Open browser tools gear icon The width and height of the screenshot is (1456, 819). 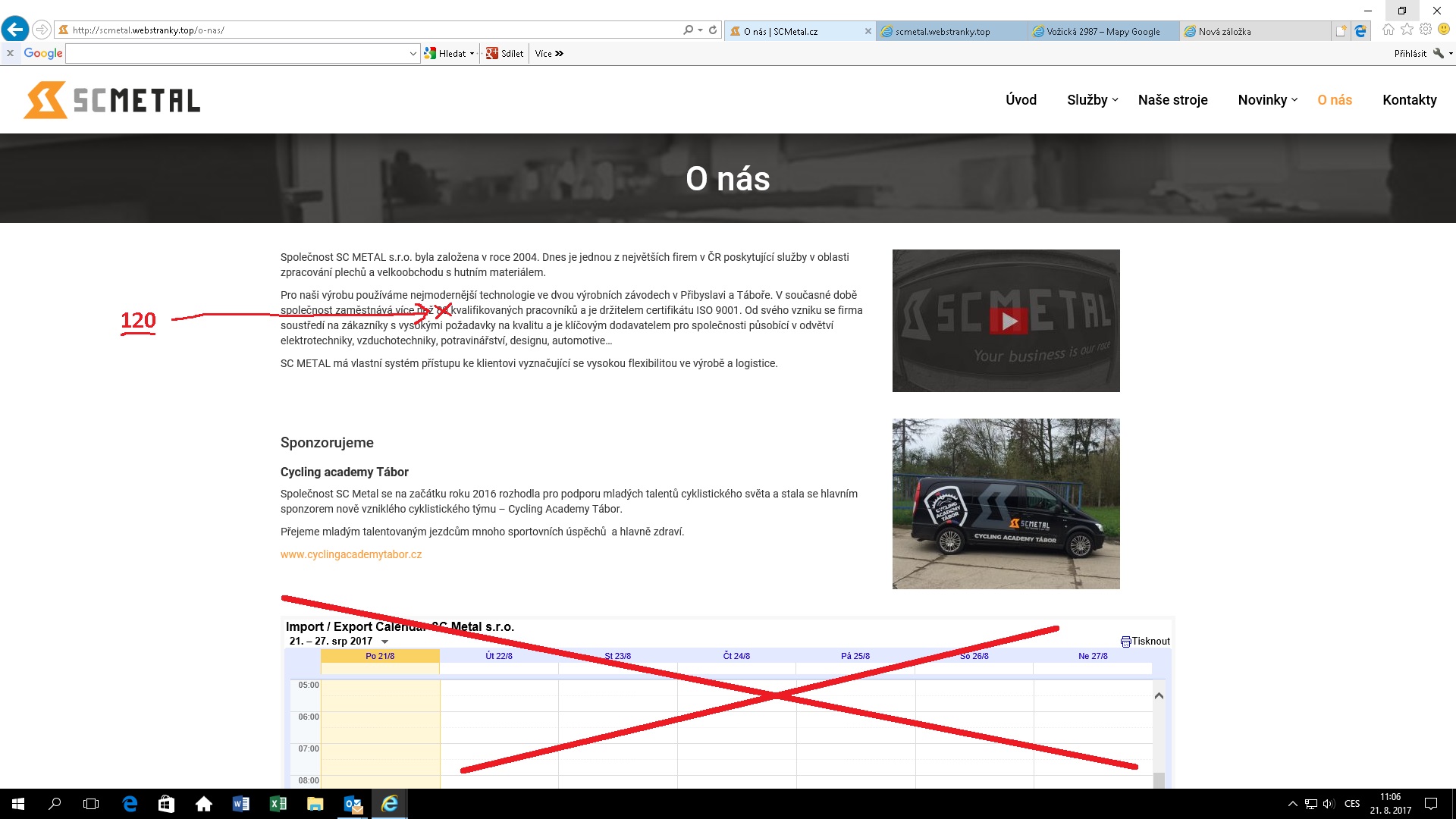(x=1426, y=30)
